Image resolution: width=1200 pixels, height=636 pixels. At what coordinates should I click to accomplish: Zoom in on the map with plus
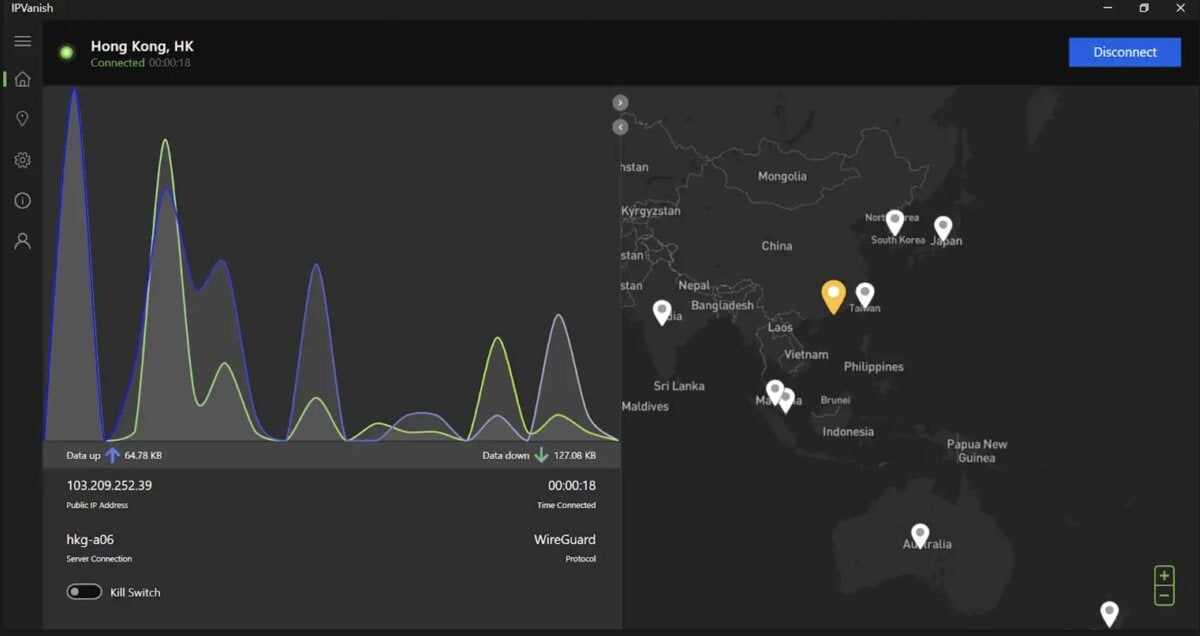1164,576
